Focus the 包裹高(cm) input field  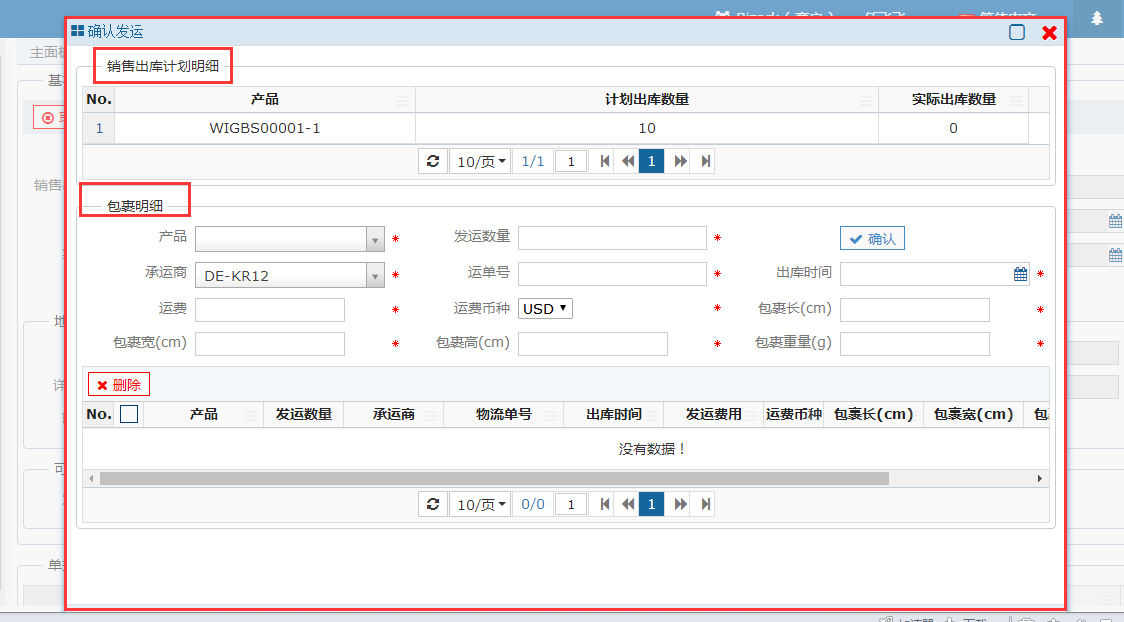593,344
